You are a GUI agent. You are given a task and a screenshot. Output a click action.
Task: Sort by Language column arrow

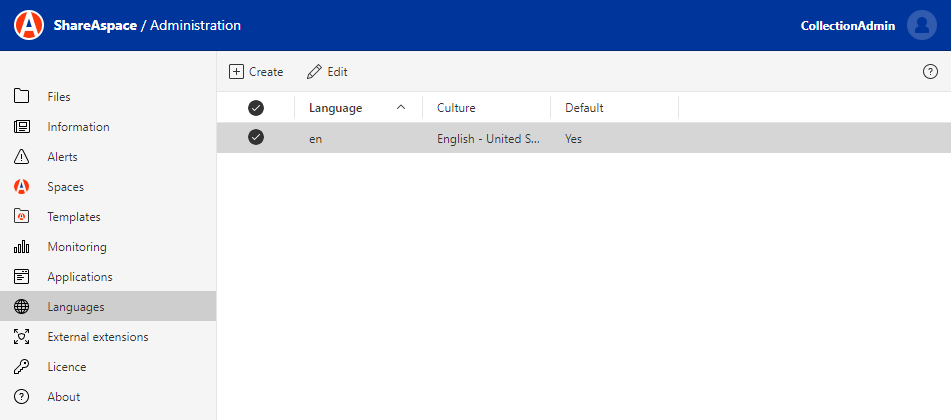401,108
